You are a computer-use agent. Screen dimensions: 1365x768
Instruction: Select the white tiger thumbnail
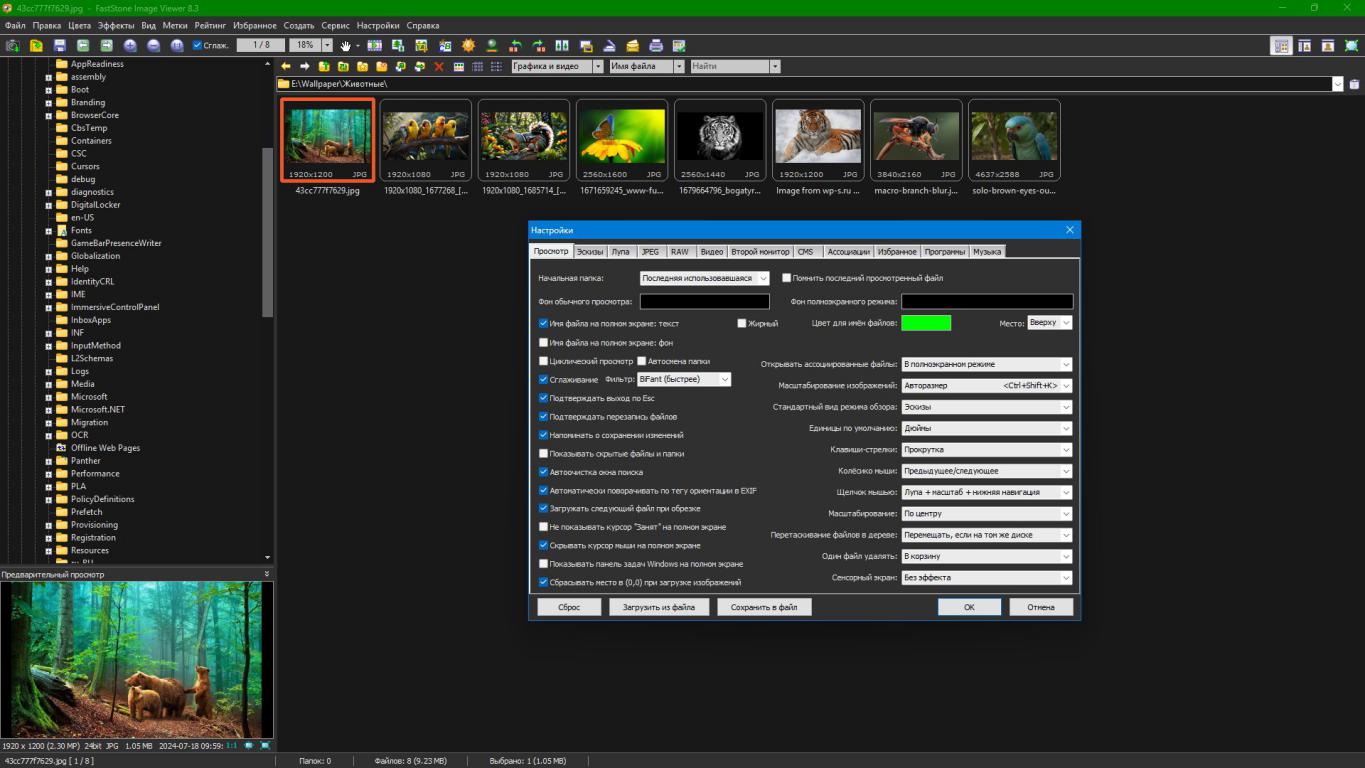tap(720, 137)
